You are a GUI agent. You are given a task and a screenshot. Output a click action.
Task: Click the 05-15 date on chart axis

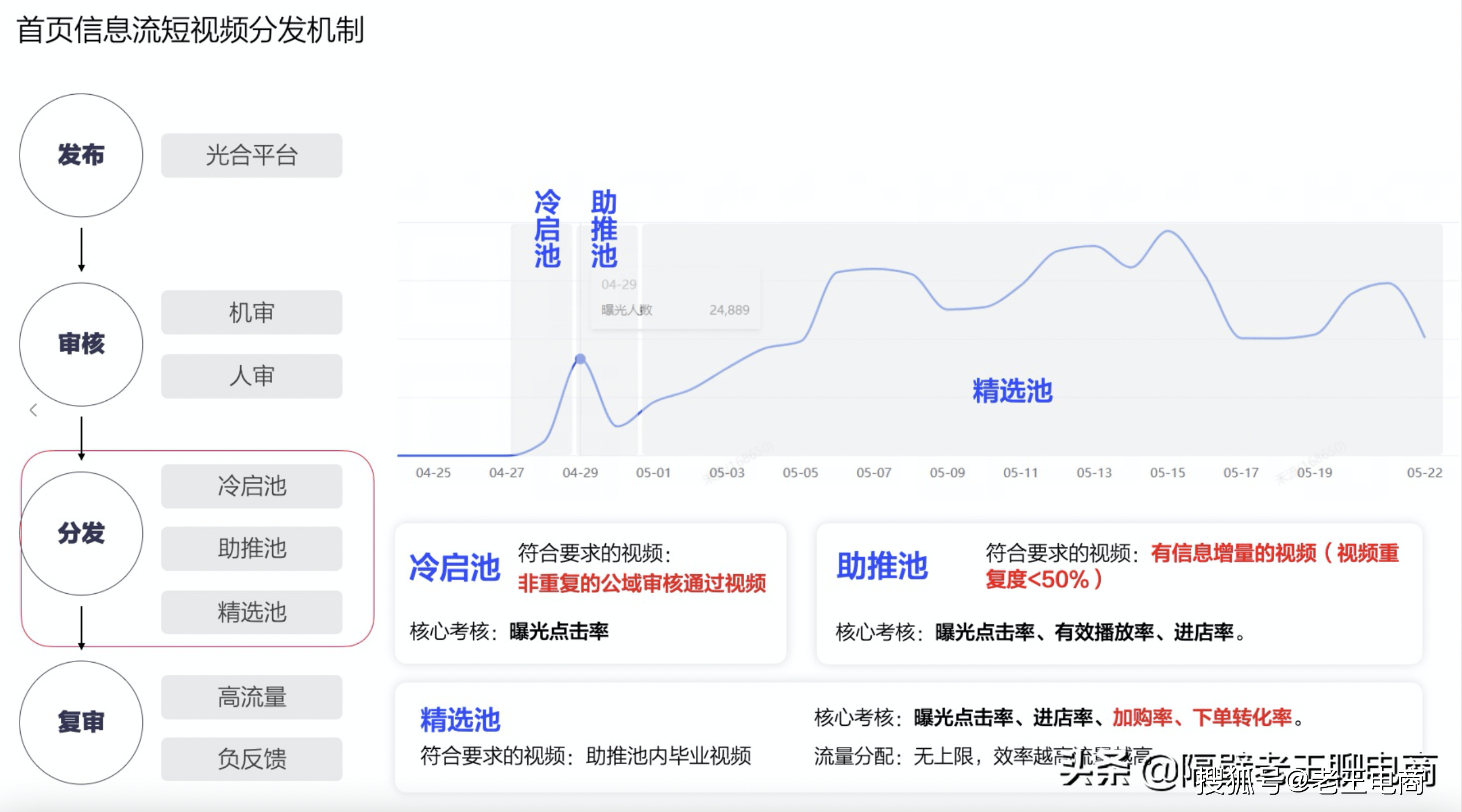(1167, 473)
